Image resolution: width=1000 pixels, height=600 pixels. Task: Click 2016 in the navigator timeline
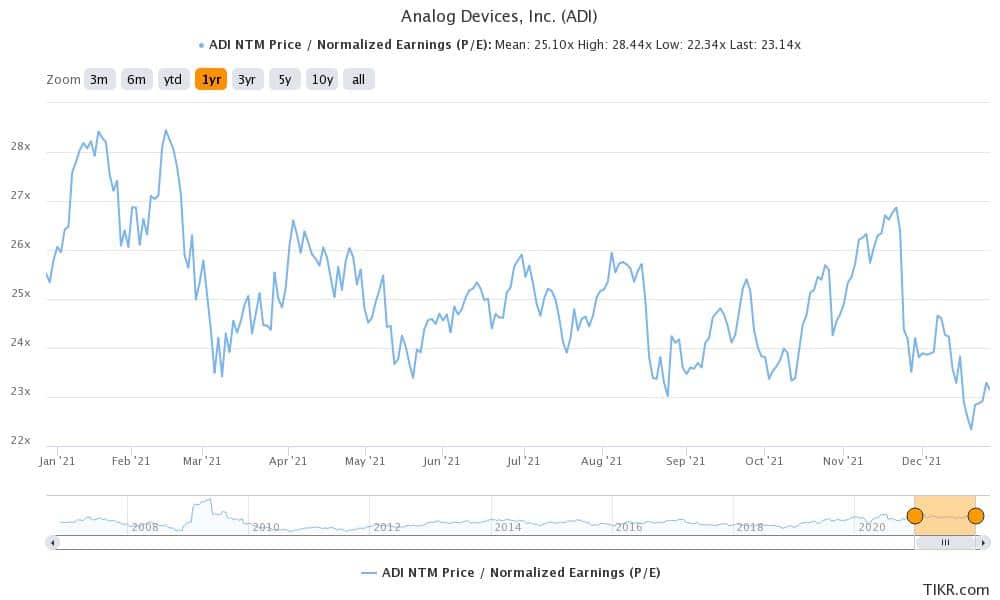629,527
